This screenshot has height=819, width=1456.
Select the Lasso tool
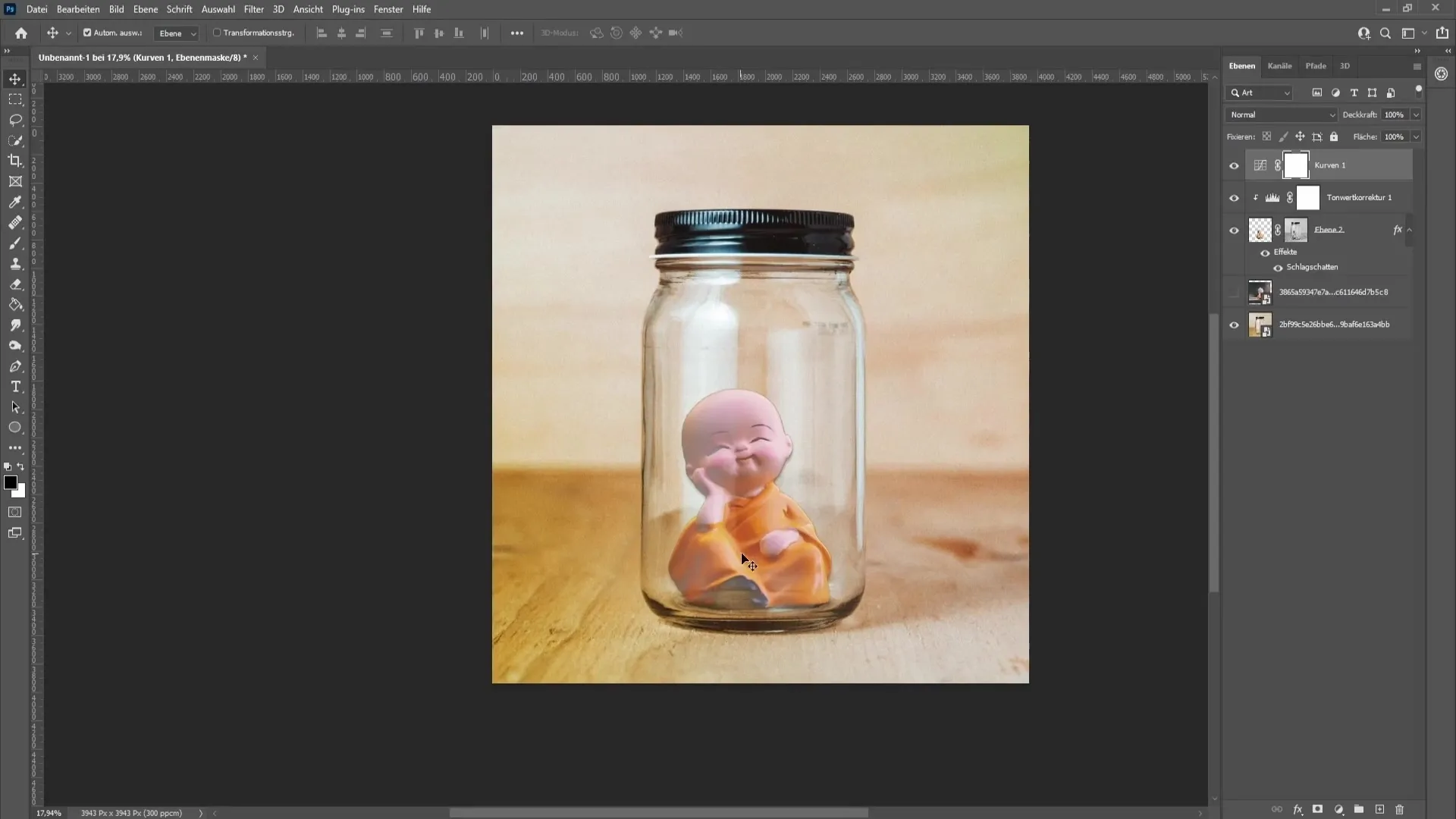point(15,118)
